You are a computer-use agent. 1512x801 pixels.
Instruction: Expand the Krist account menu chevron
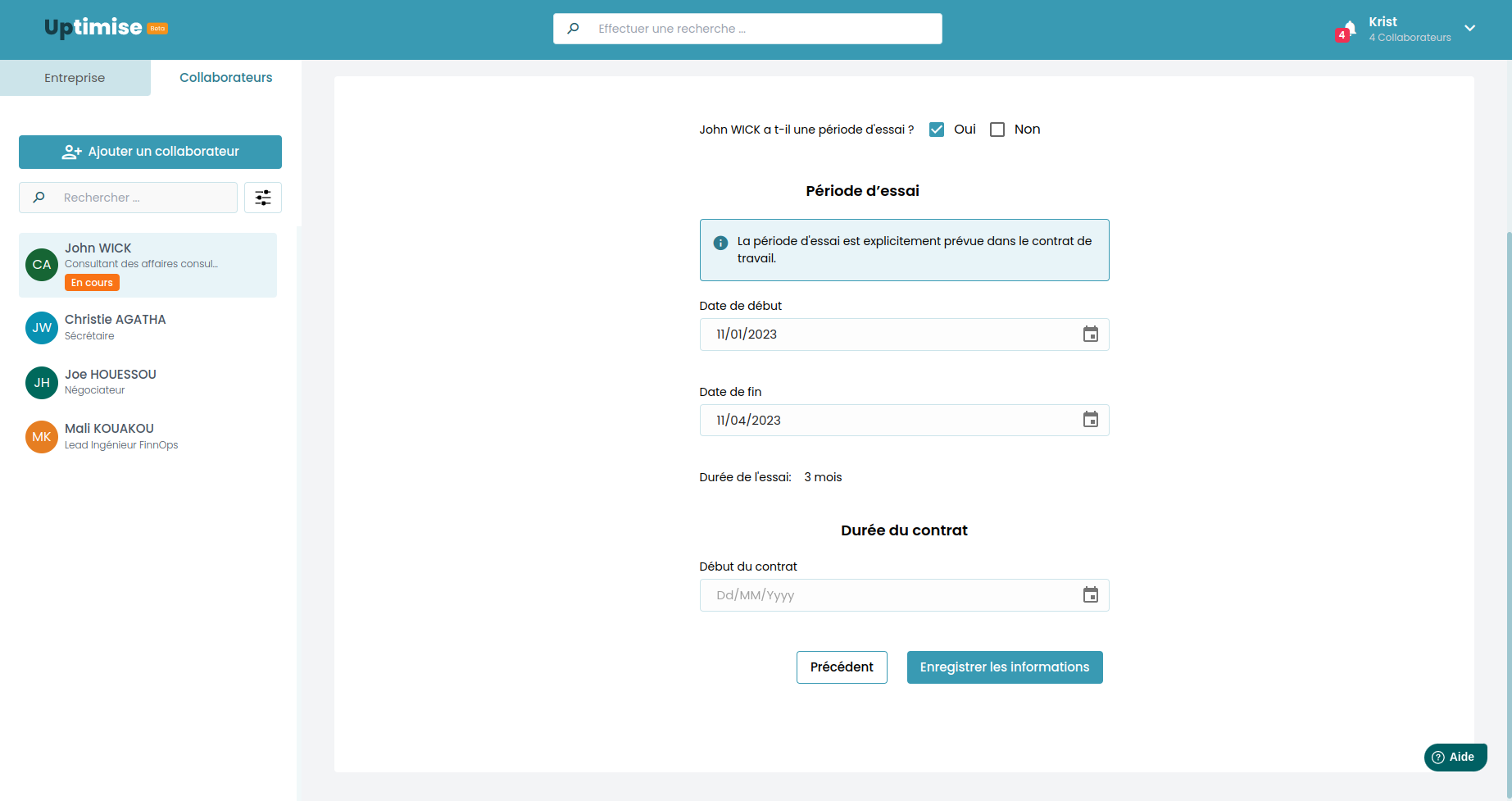[1470, 29]
